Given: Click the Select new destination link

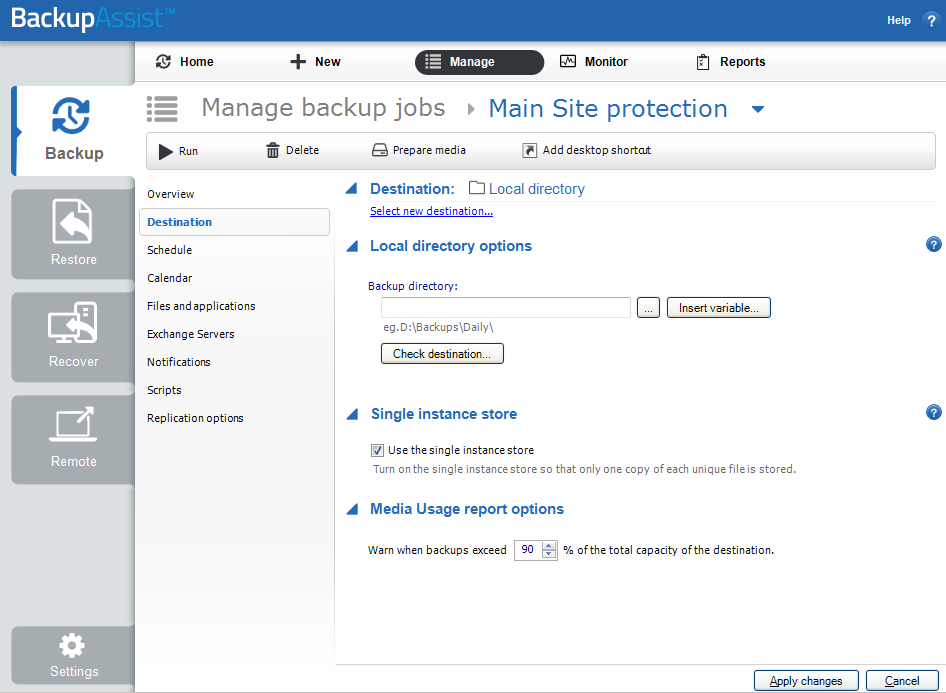Looking at the screenshot, I should coord(431,211).
